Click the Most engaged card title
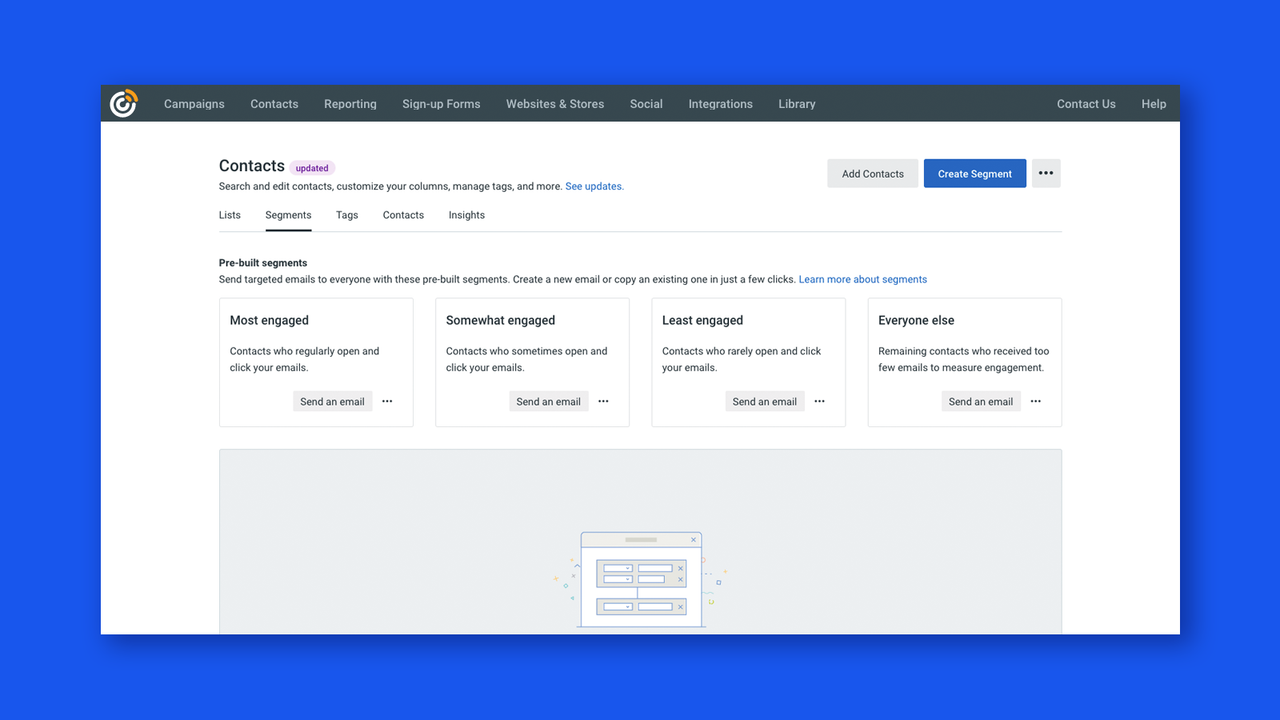 coord(269,320)
